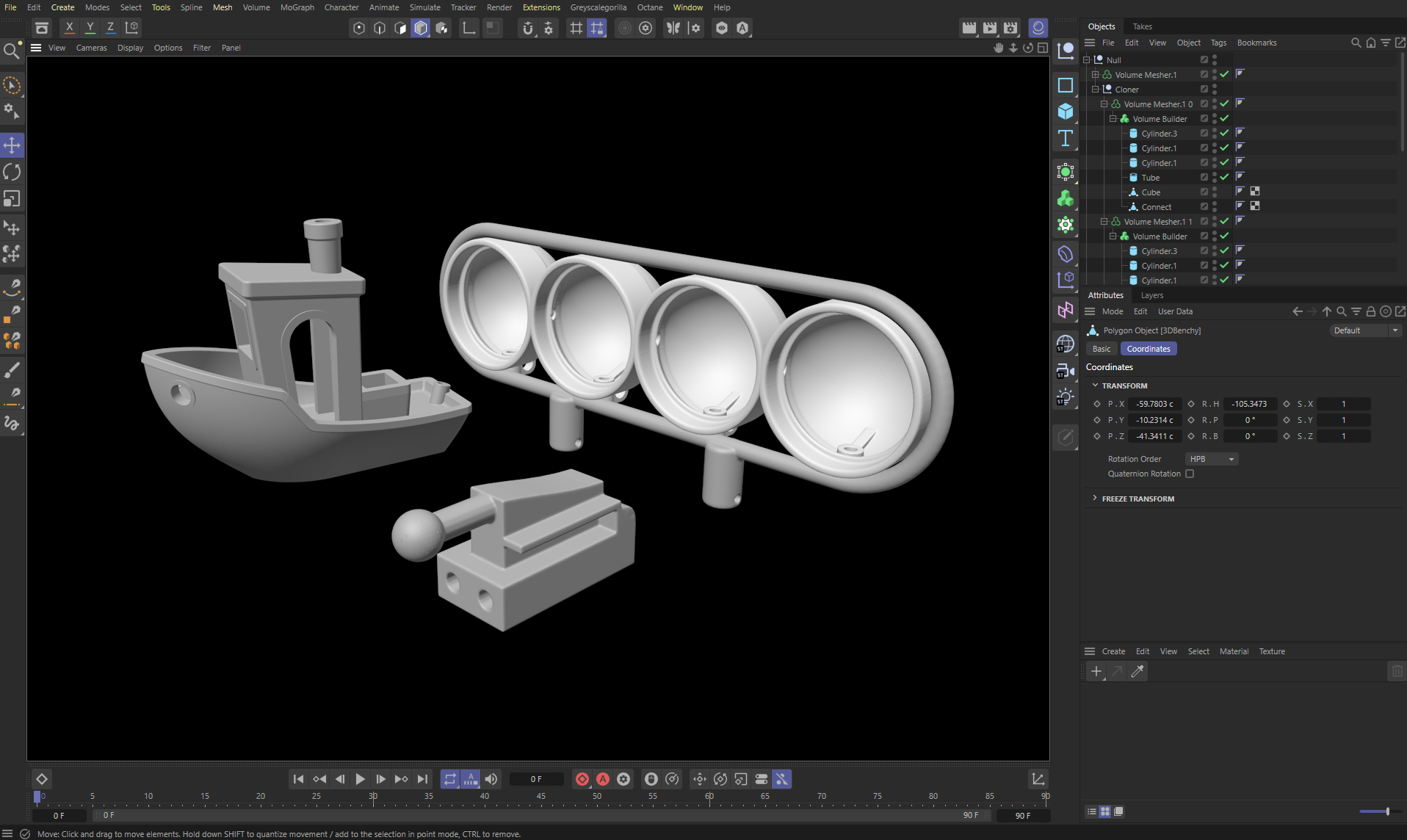Toggle X axis lock
Viewport: 1407px width, 840px height.
(x=70, y=28)
